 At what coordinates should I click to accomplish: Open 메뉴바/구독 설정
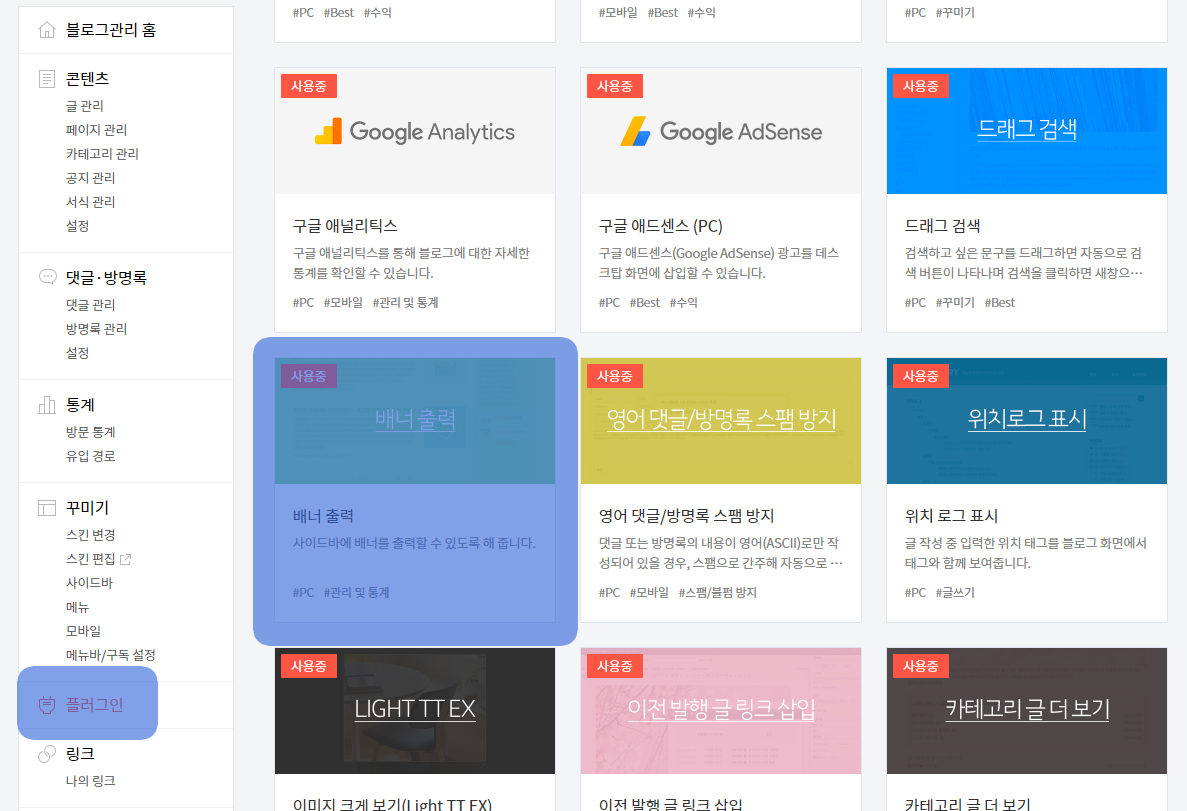point(111,655)
